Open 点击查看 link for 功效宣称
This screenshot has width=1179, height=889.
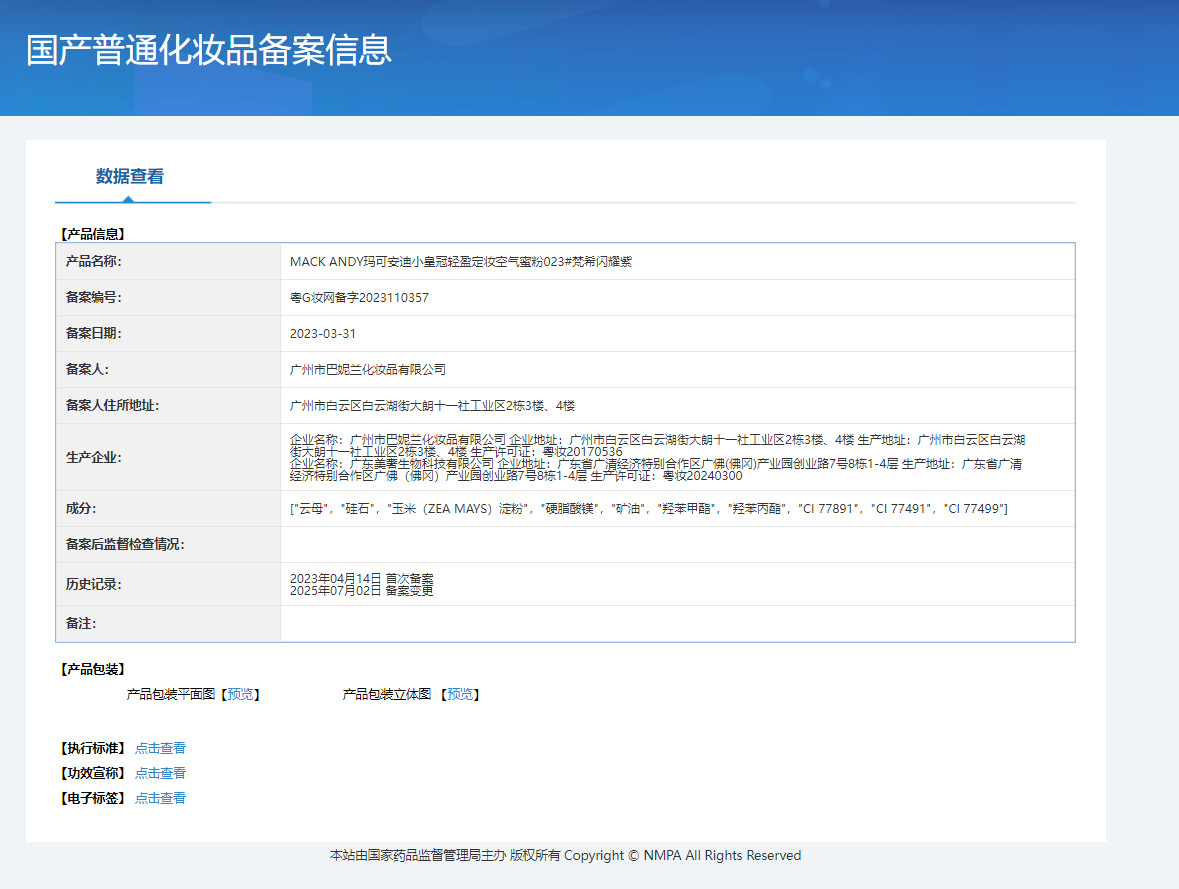pos(160,773)
